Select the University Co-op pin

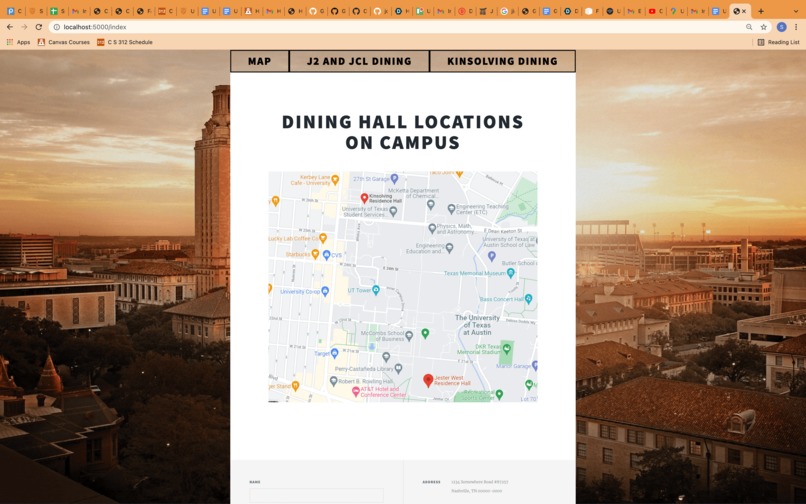(x=325, y=291)
